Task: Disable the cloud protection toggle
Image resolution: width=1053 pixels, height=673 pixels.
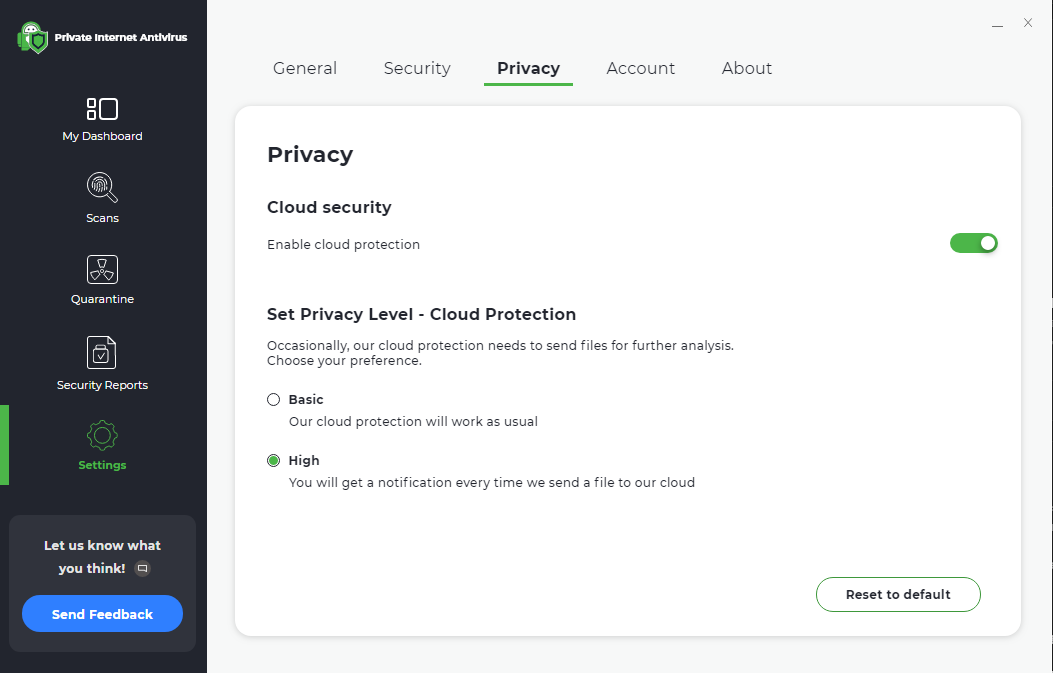Action: [973, 243]
